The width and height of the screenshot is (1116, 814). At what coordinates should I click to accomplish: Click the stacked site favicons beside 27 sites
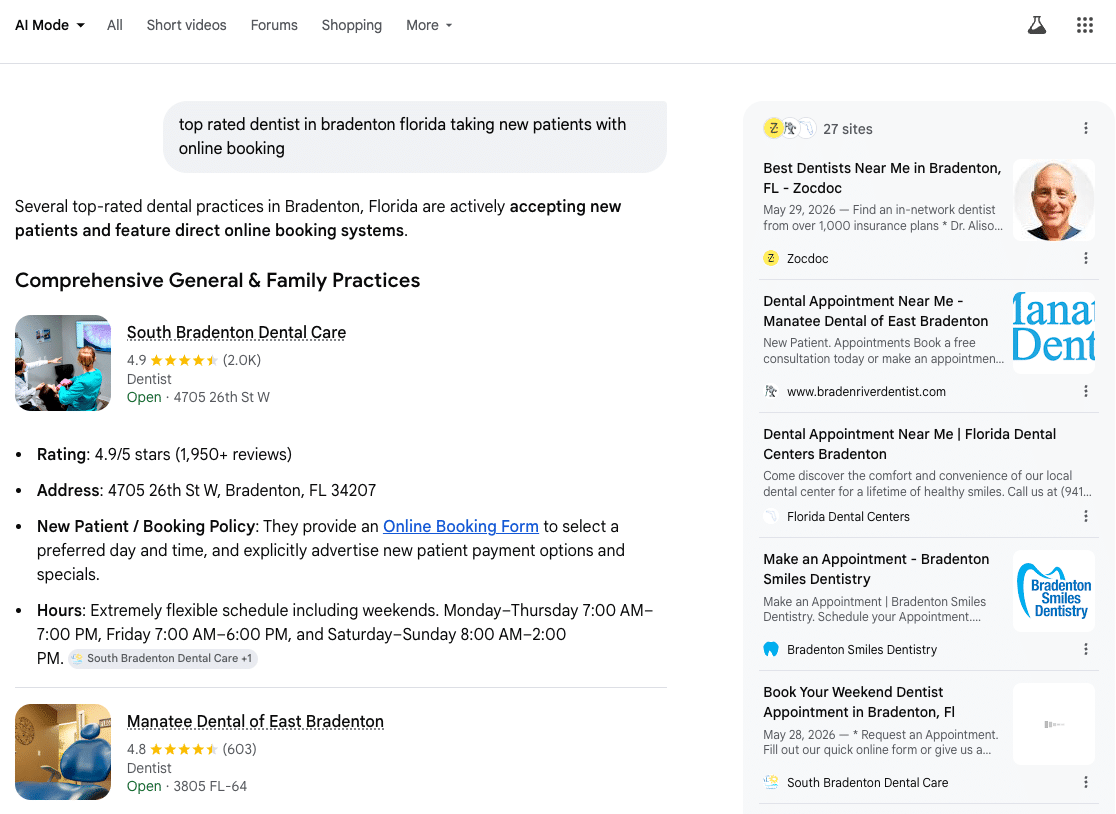pos(789,129)
